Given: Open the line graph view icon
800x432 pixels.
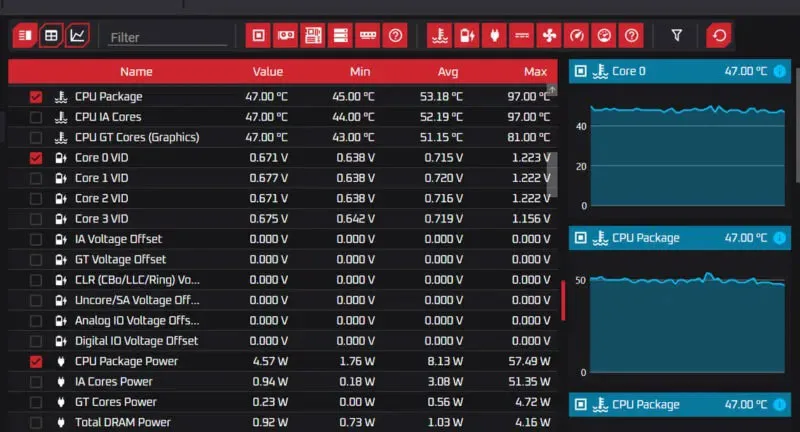Looking at the screenshot, I should [x=77, y=36].
